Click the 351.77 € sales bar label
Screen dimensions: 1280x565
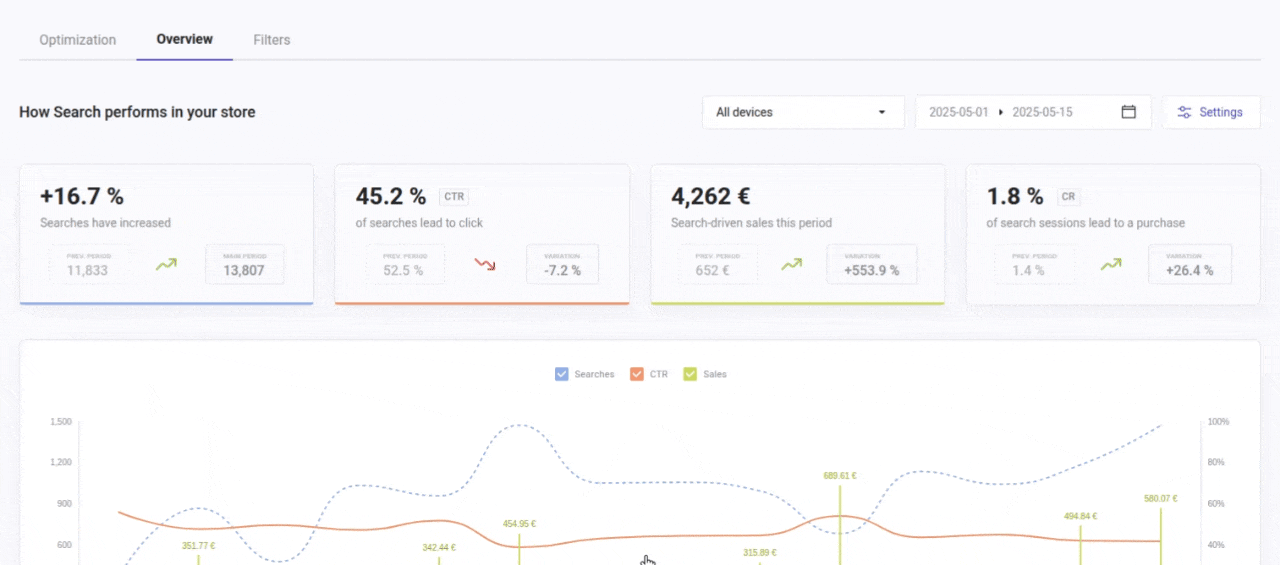coord(198,545)
